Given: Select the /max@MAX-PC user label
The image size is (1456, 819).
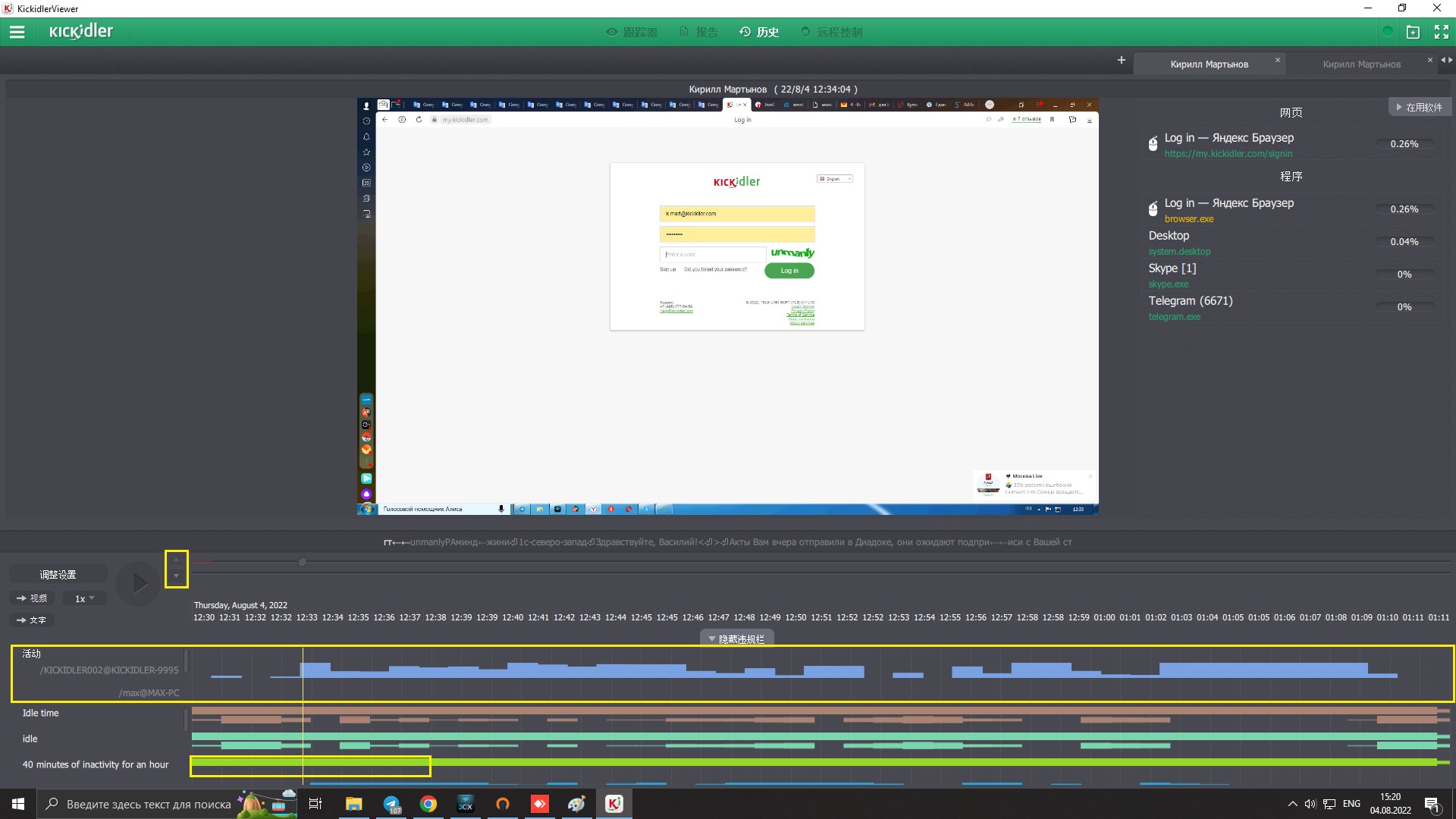Looking at the screenshot, I should (x=149, y=693).
